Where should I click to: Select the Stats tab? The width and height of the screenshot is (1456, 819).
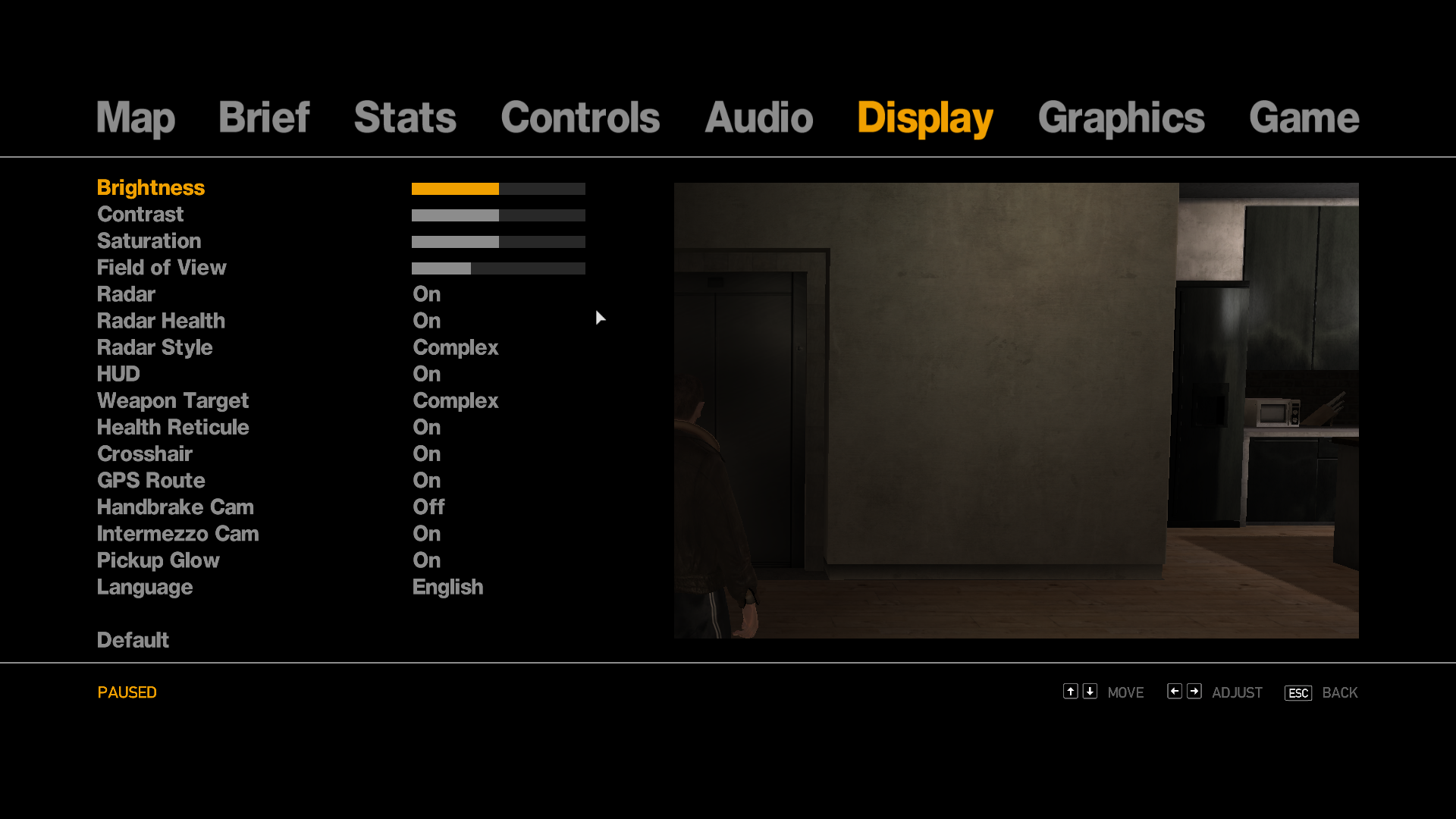click(x=405, y=115)
